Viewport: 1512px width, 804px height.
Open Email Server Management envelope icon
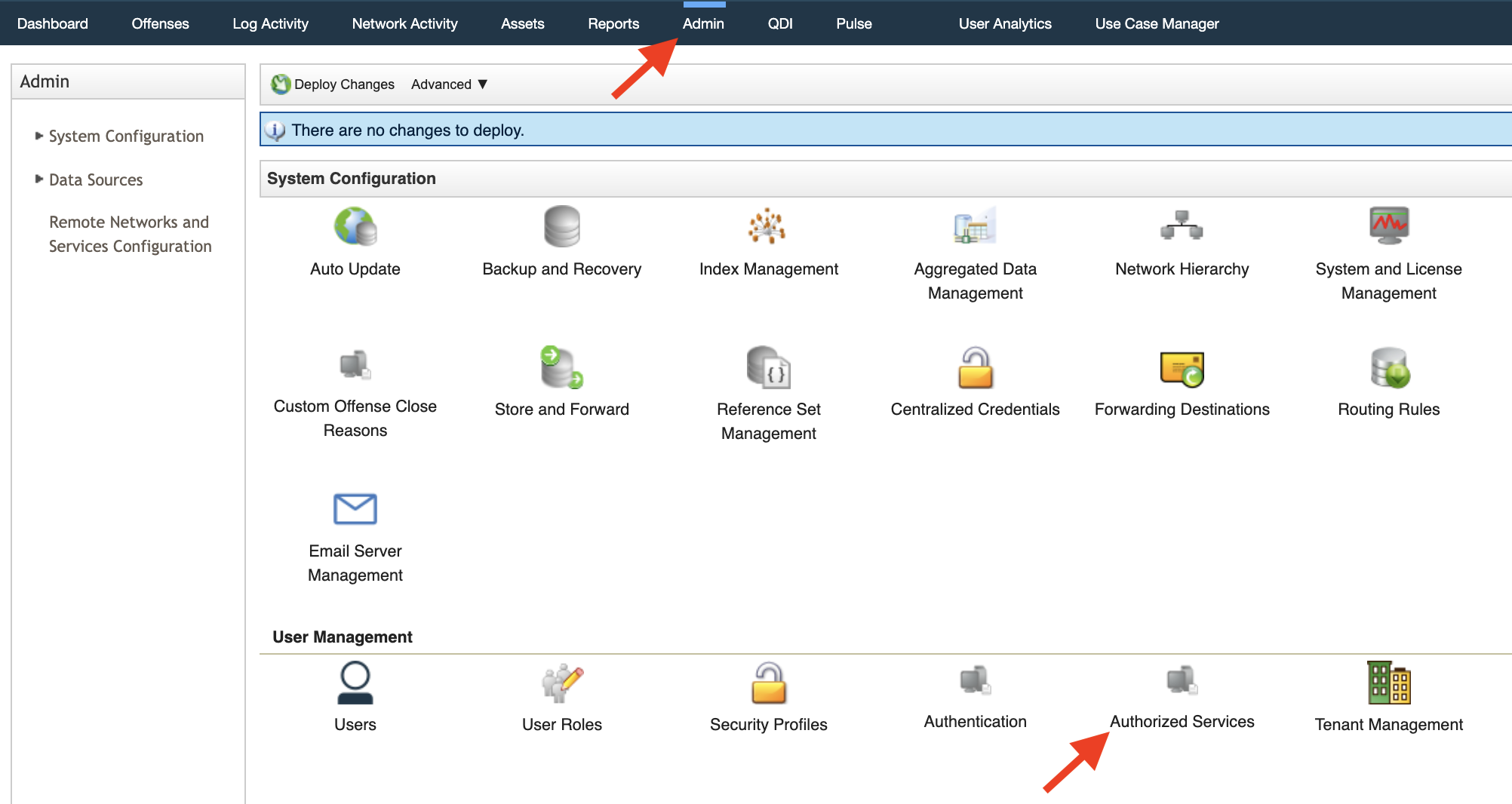pyautogui.click(x=355, y=509)
